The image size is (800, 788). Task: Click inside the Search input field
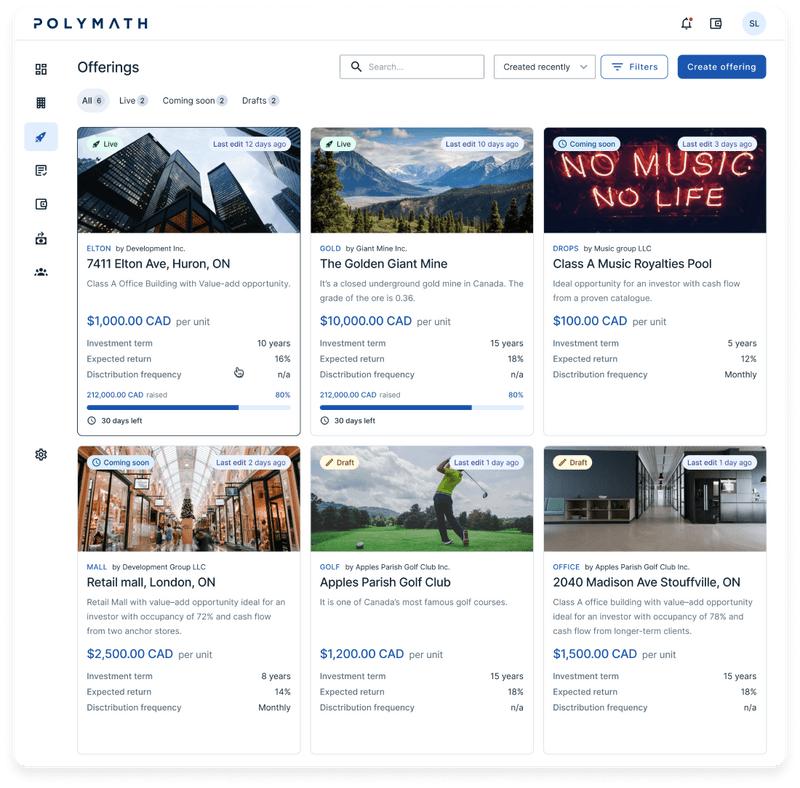click(x=415, y=66)
